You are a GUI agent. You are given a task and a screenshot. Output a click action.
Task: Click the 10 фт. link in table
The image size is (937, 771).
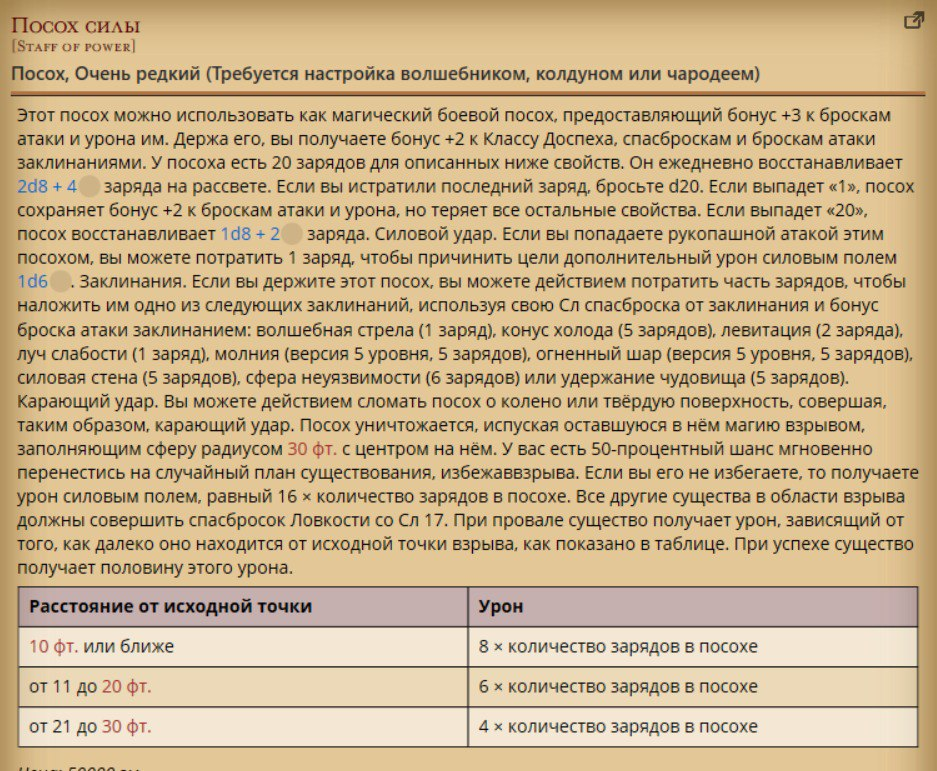pyautogui.click(x=53, y=646)
